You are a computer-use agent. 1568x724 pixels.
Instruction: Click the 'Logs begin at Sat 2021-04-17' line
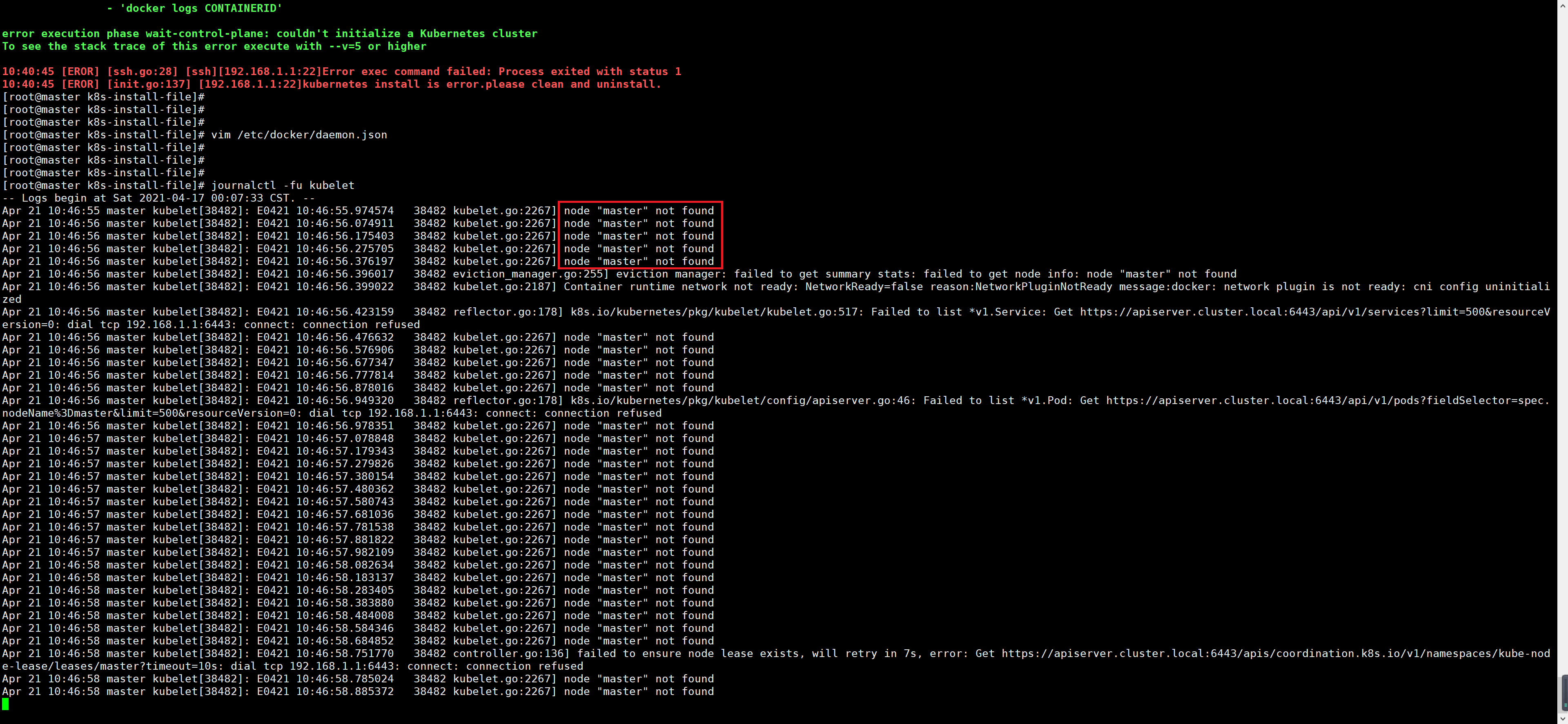(158, 198)
